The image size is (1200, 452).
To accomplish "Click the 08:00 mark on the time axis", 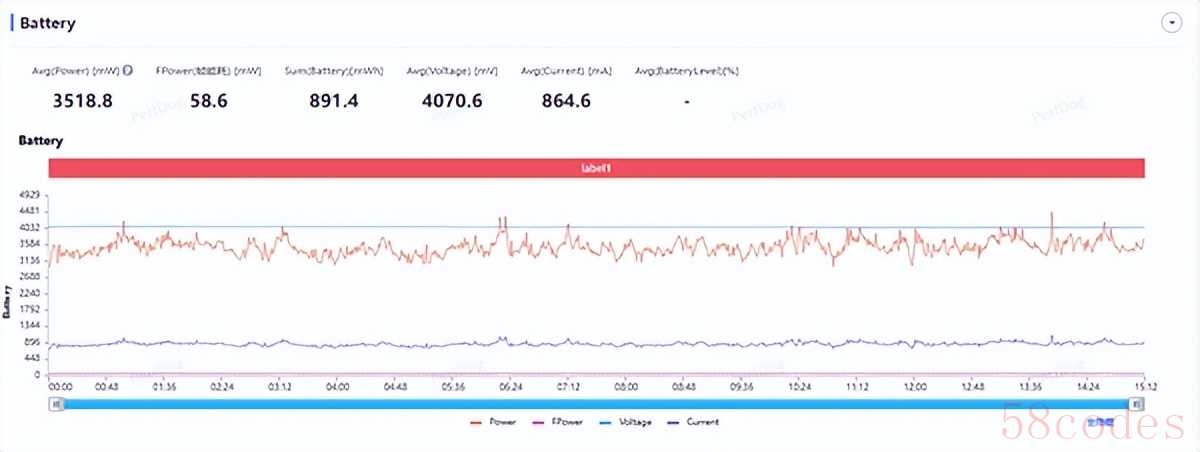I will tap(626, 386).
